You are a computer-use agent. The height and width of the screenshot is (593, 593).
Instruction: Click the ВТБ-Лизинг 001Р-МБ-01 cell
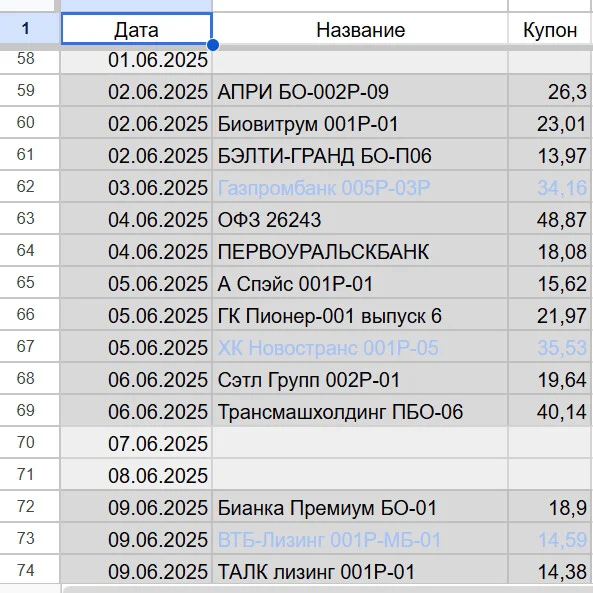[360, 539]
